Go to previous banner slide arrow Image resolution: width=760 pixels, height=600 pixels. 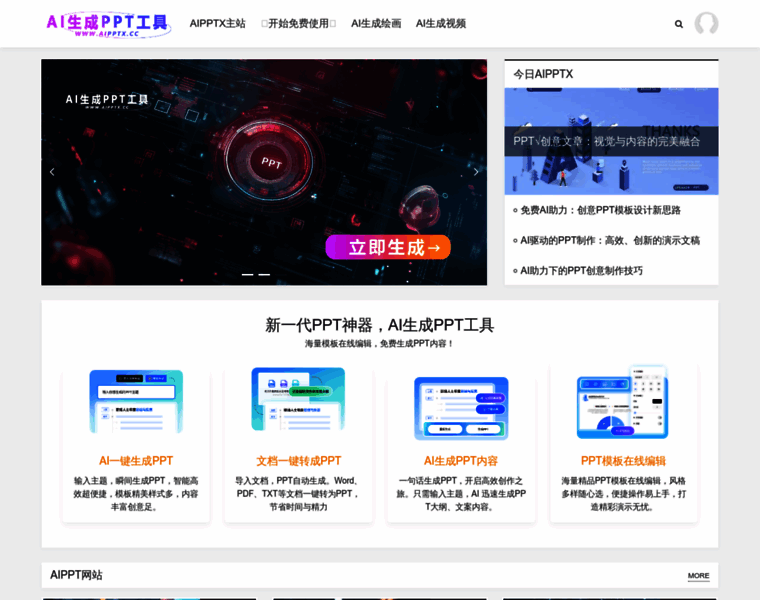point(52,172)
